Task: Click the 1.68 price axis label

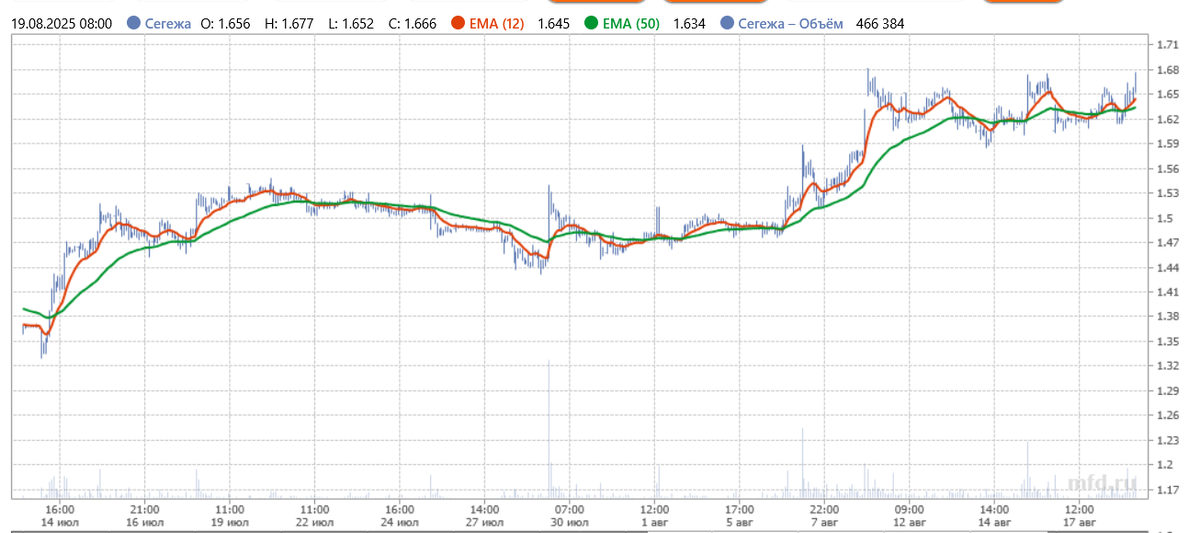Action: pos(1166,70)
